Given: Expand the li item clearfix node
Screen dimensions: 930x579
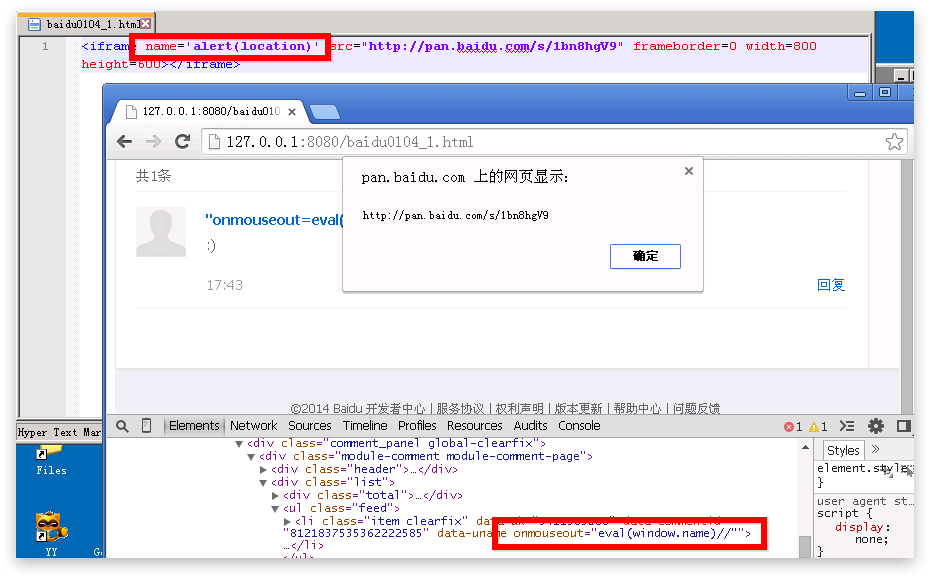Looking at the screenshot, I should coord(287,521).
